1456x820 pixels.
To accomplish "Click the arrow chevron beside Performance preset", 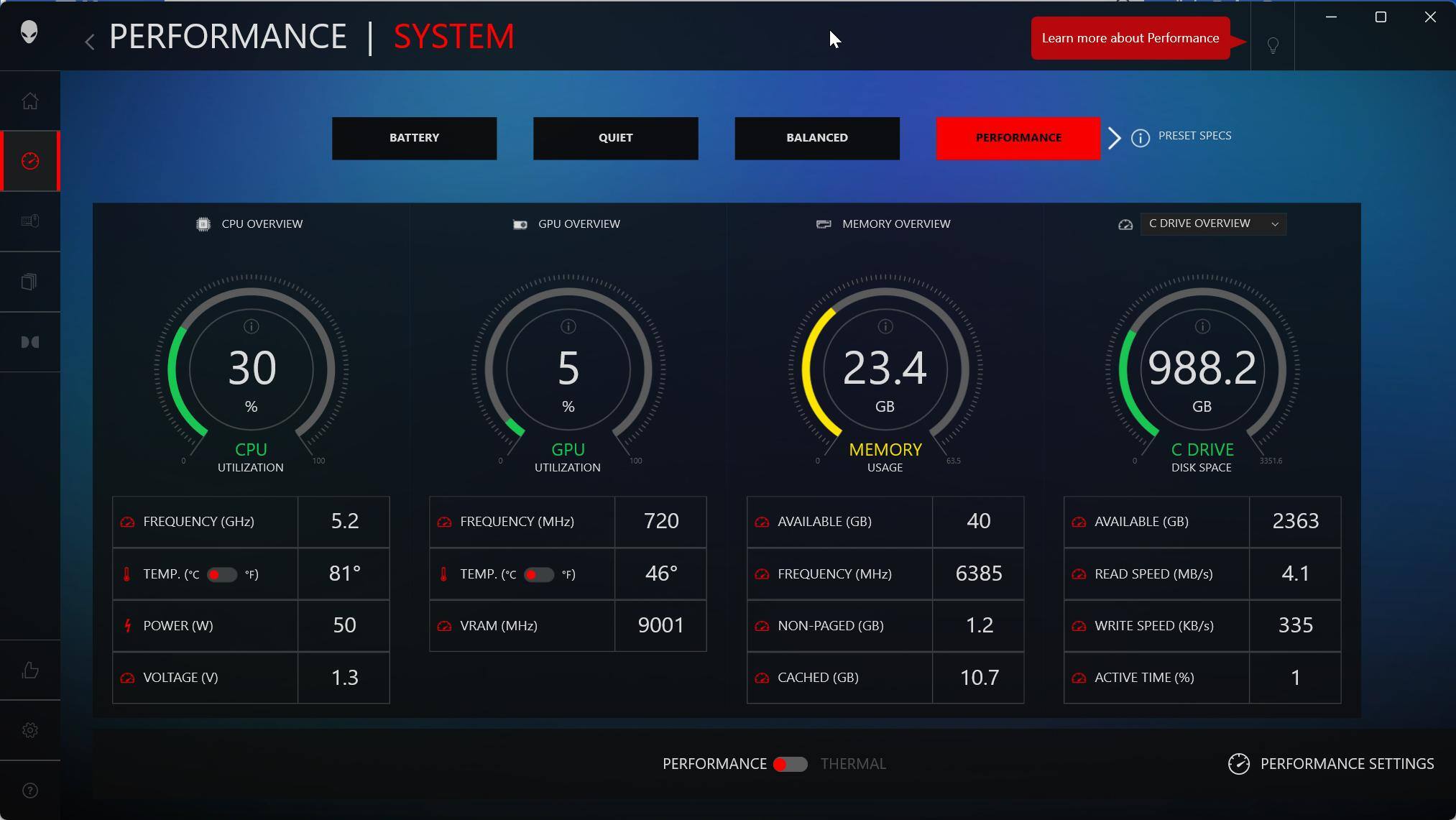I will [x=1114, y=138].
